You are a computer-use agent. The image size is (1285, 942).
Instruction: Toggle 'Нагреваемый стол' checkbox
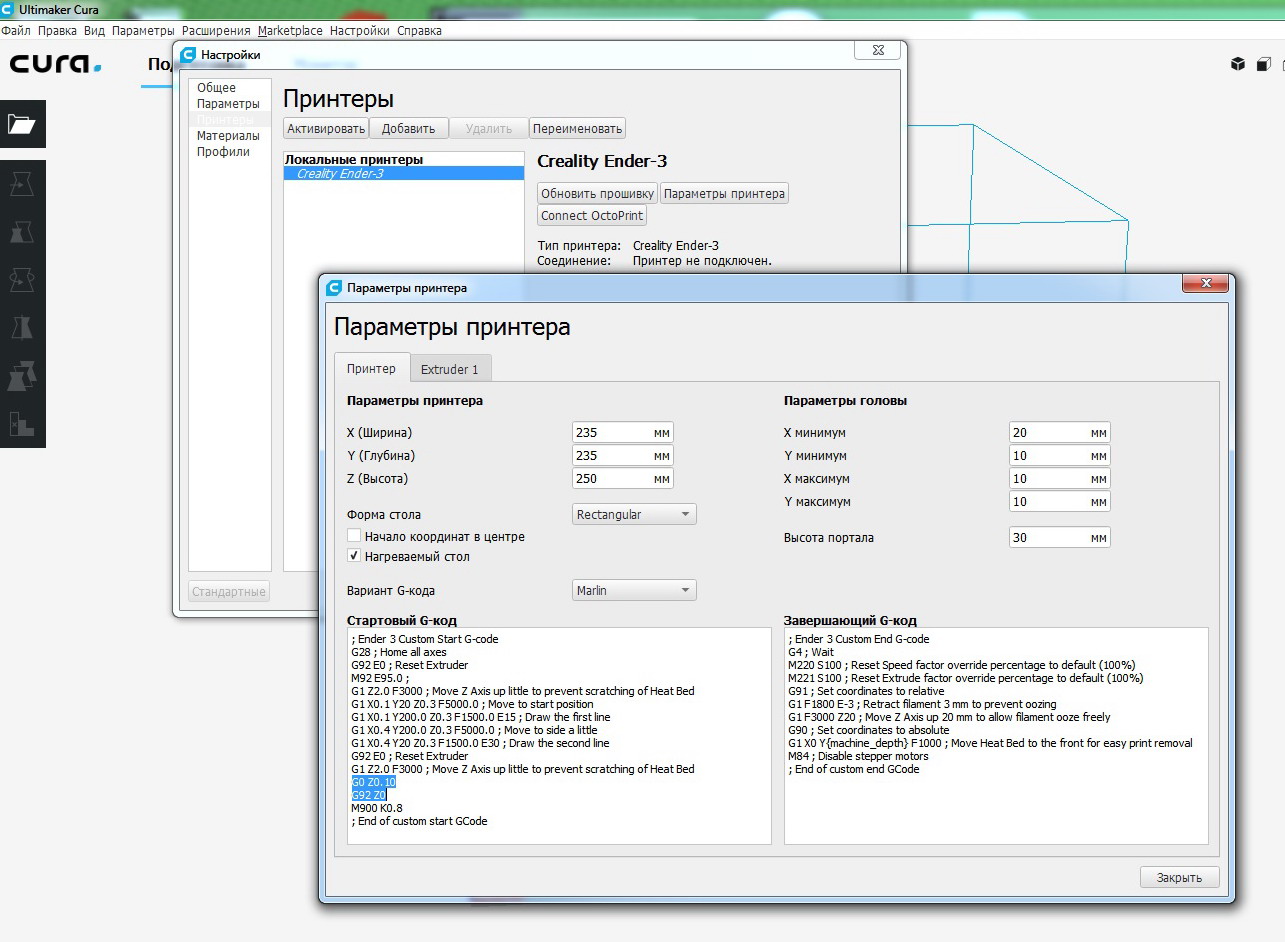click(354, 556)
